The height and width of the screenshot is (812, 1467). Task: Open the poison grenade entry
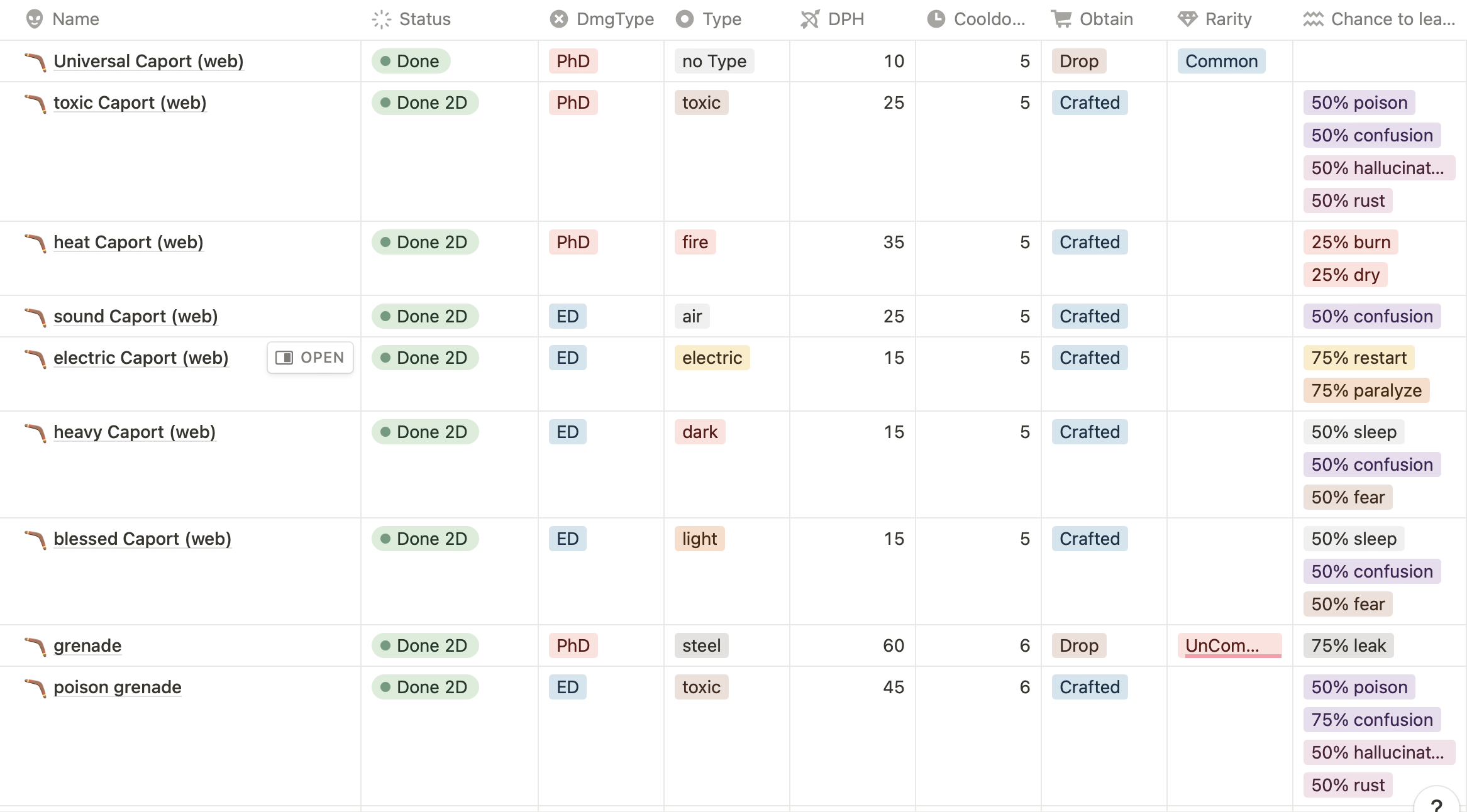coord(118,687)
